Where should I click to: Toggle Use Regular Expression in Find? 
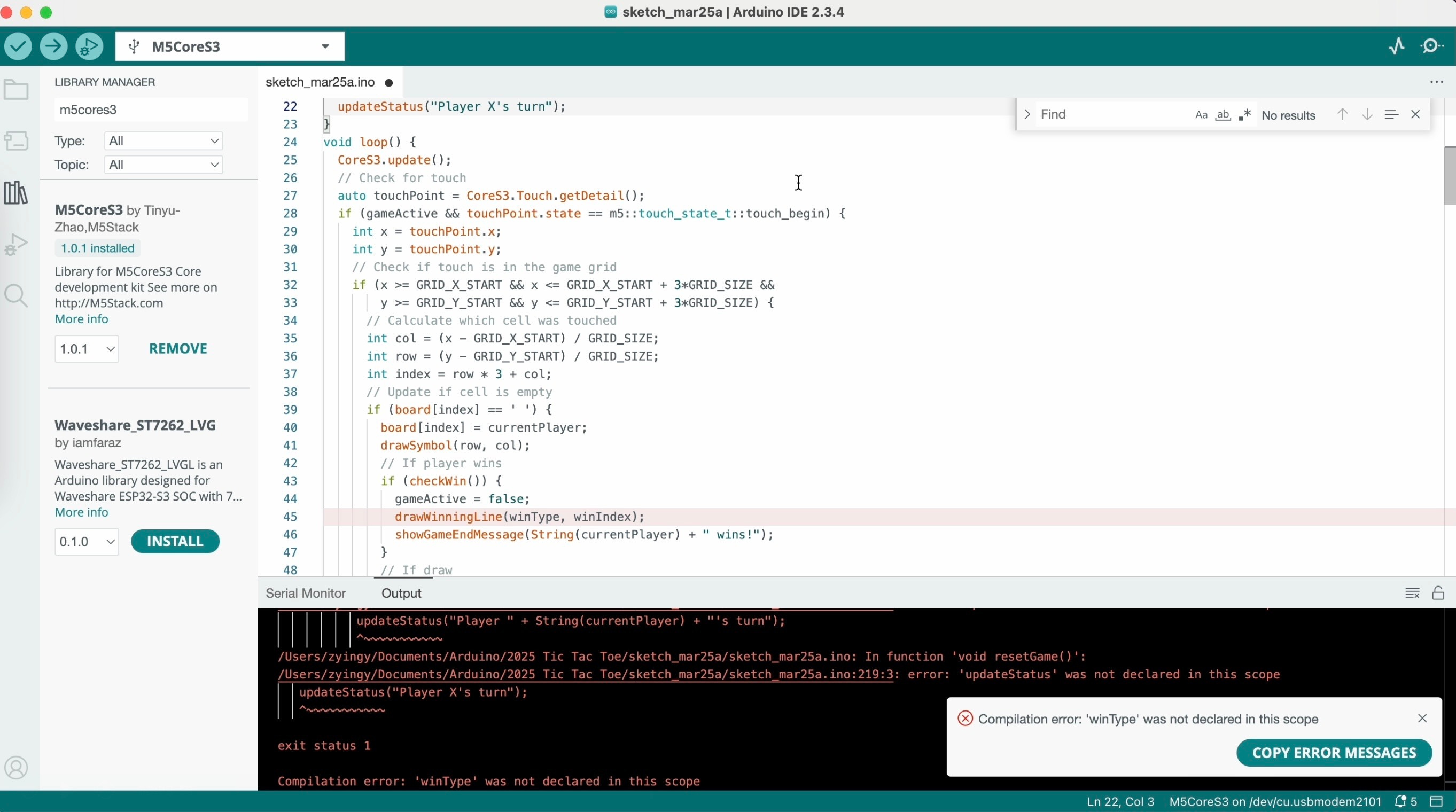click(x=1245, y=115)
